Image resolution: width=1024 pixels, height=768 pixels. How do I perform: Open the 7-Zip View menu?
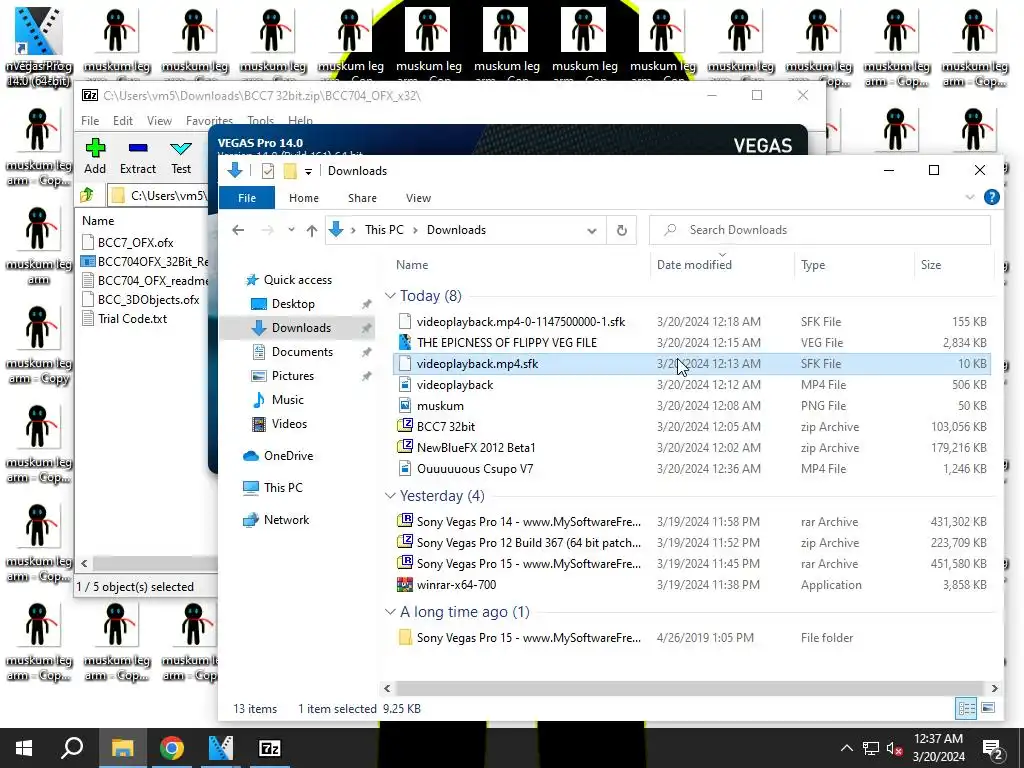[159, 121]
